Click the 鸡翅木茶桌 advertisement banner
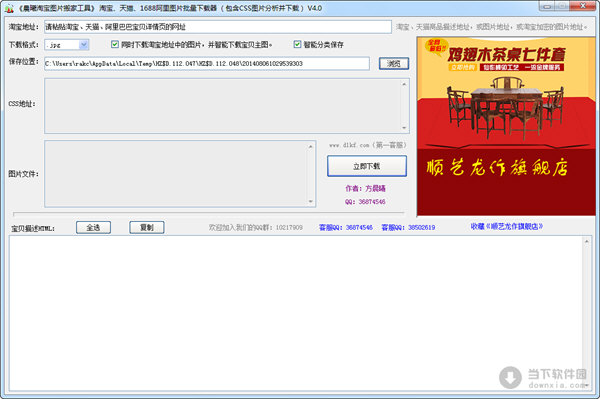This screenshot has width=600, height=399. coord(506,126)
